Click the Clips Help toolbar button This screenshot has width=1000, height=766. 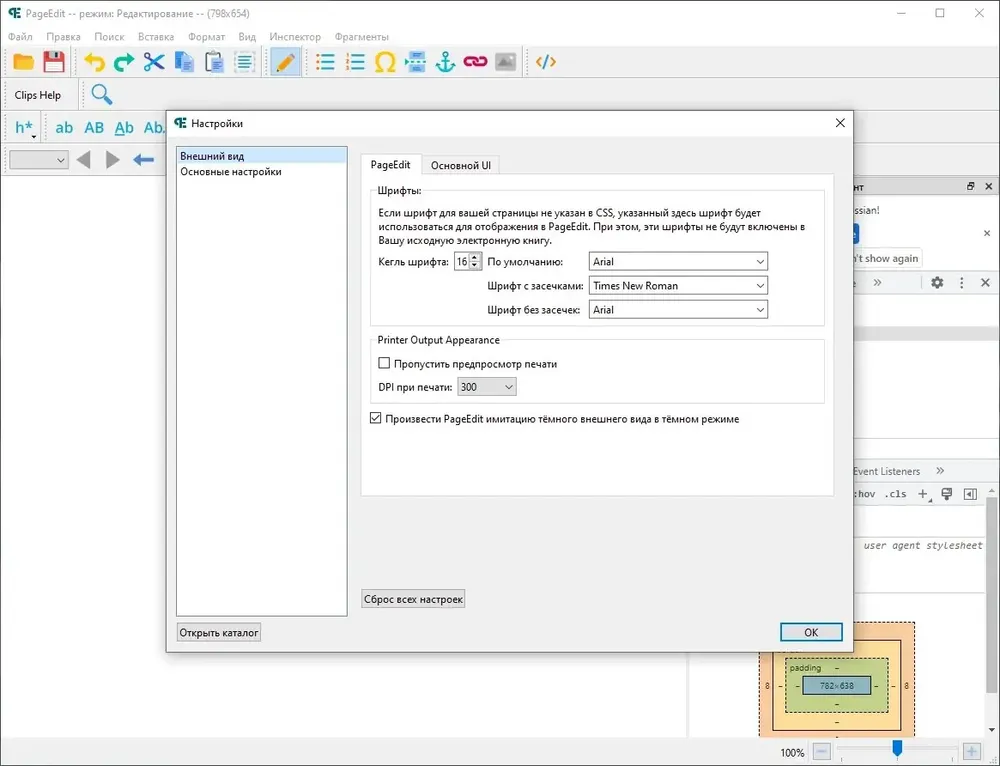pos(38,95)
